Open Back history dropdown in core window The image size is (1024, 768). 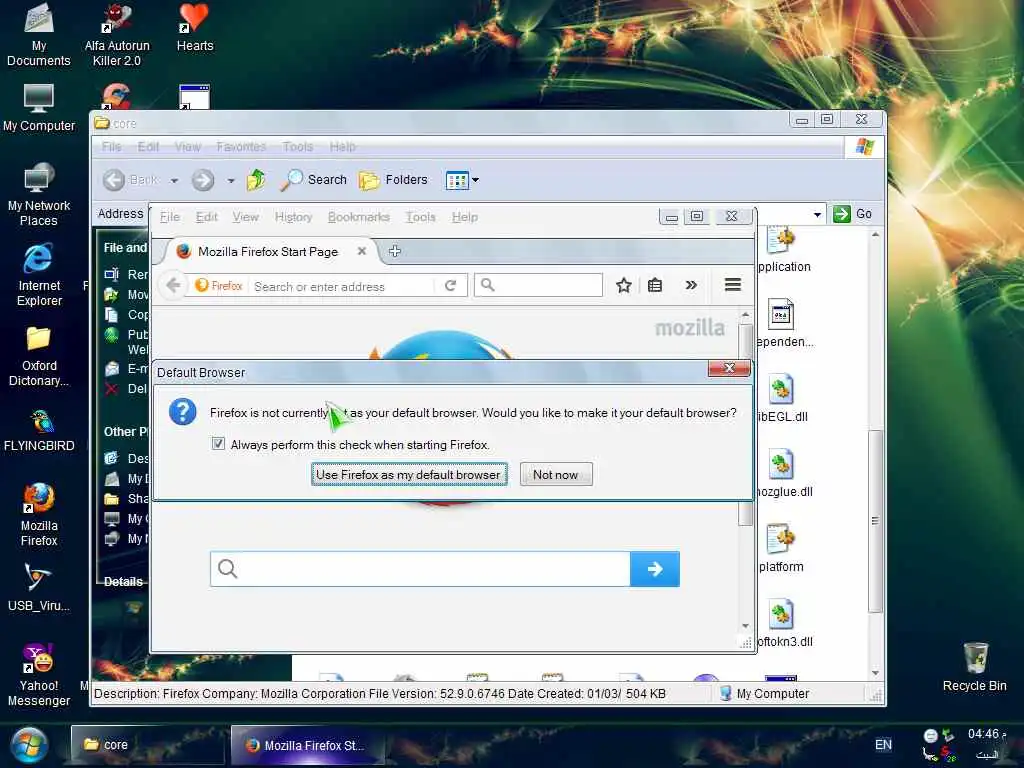coord(174,180)
